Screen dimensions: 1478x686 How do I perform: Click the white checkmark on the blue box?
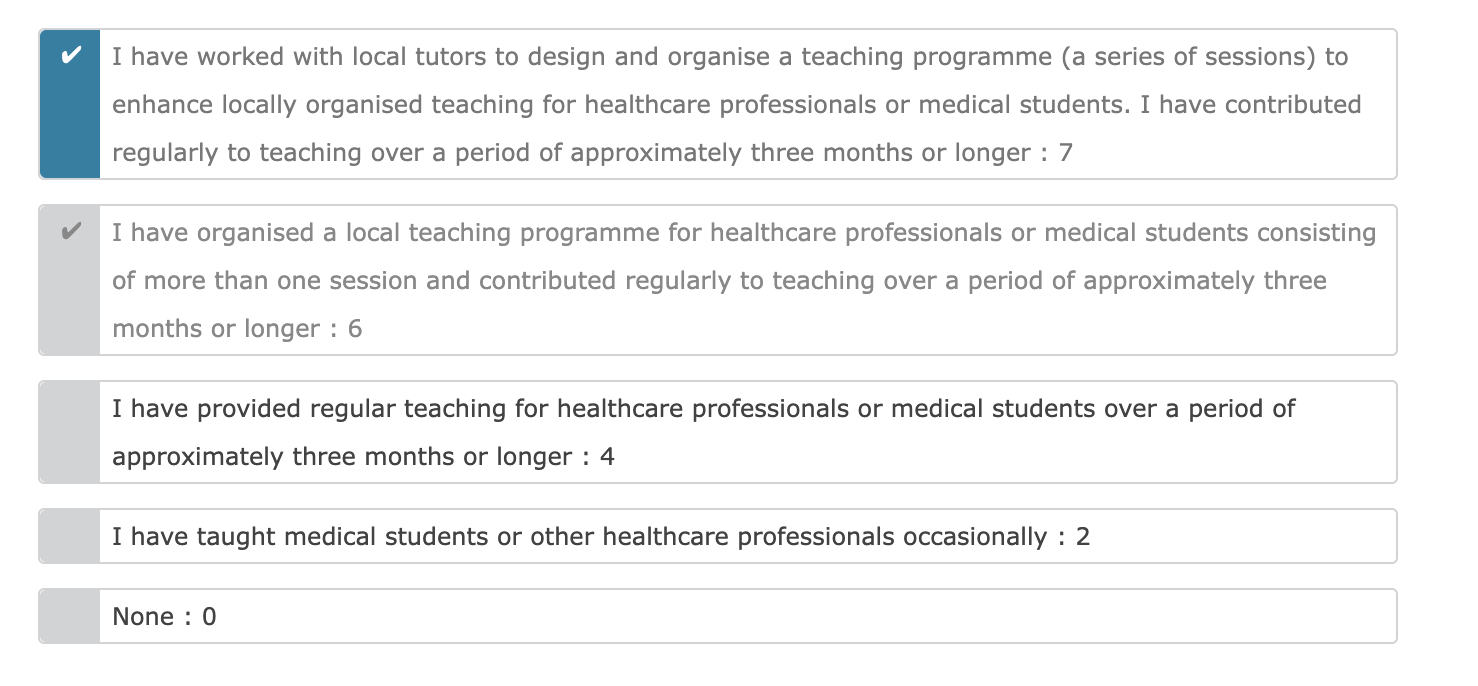pos(70,56)
